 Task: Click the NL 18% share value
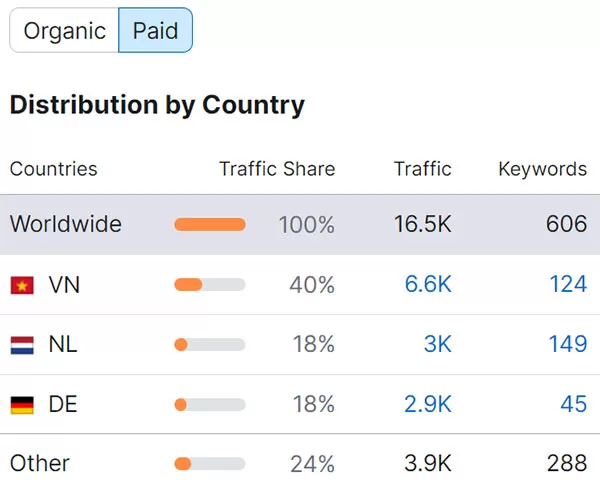click(314, 344)
